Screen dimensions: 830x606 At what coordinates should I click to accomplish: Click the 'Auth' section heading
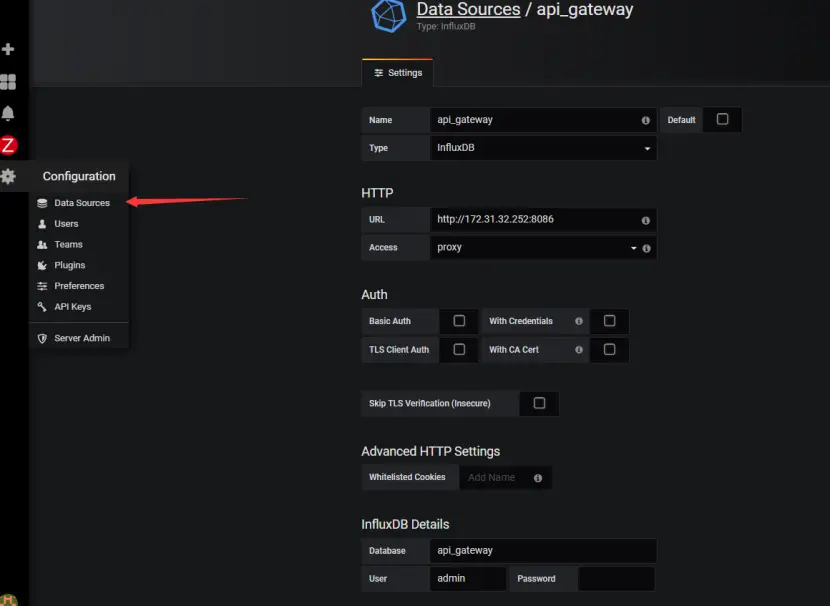[x=374, y=295]
